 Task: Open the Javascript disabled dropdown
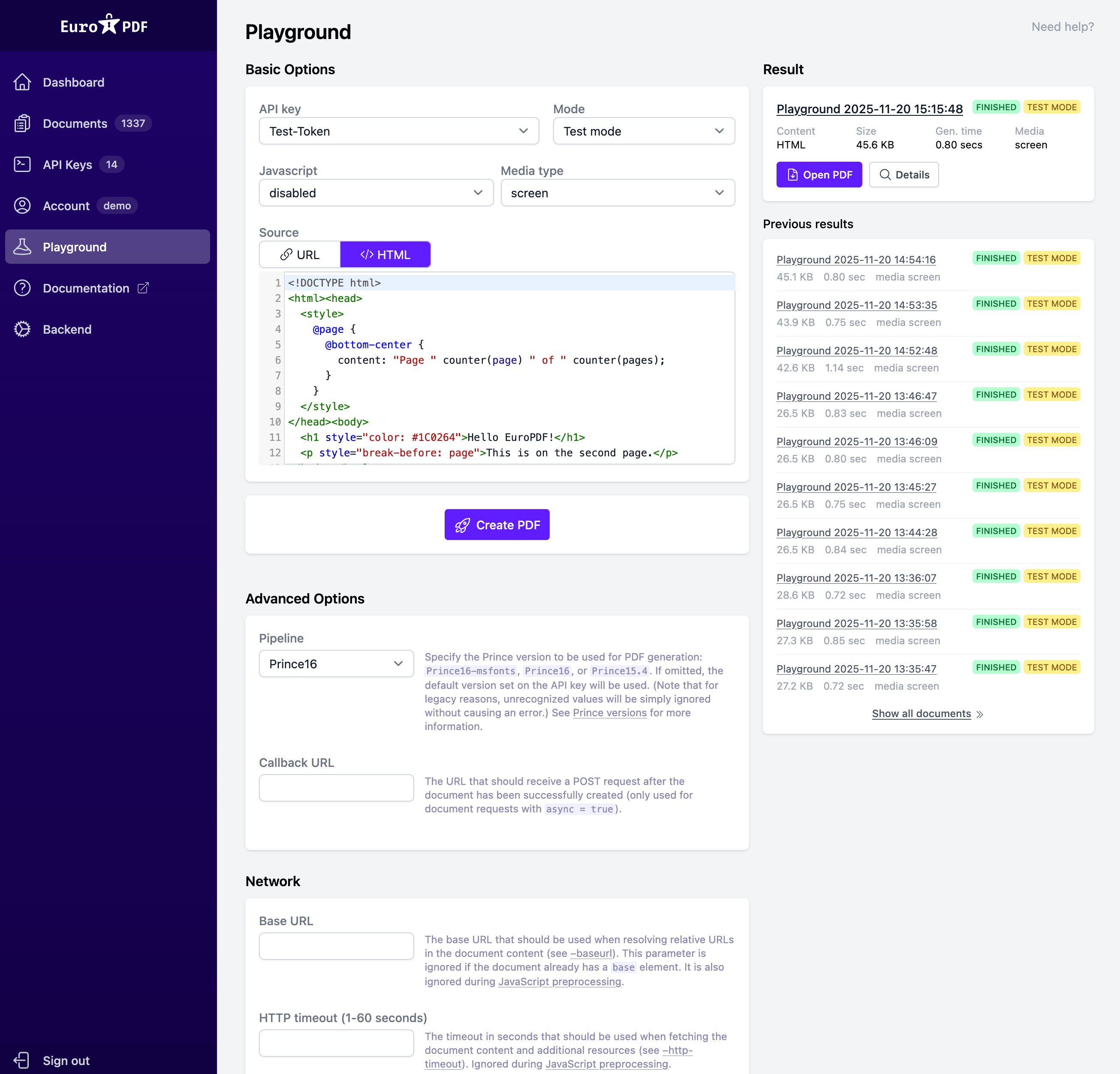pos(376,193)
